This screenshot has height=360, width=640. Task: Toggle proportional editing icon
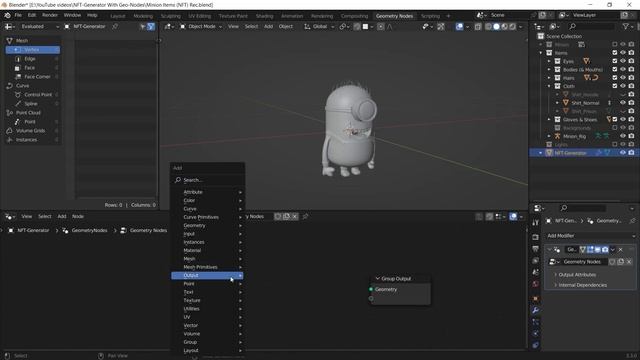(380, 27)
